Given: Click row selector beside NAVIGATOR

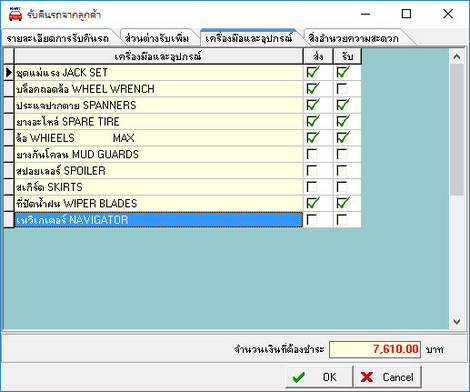Looking at the screenshot, I should 9,220.
